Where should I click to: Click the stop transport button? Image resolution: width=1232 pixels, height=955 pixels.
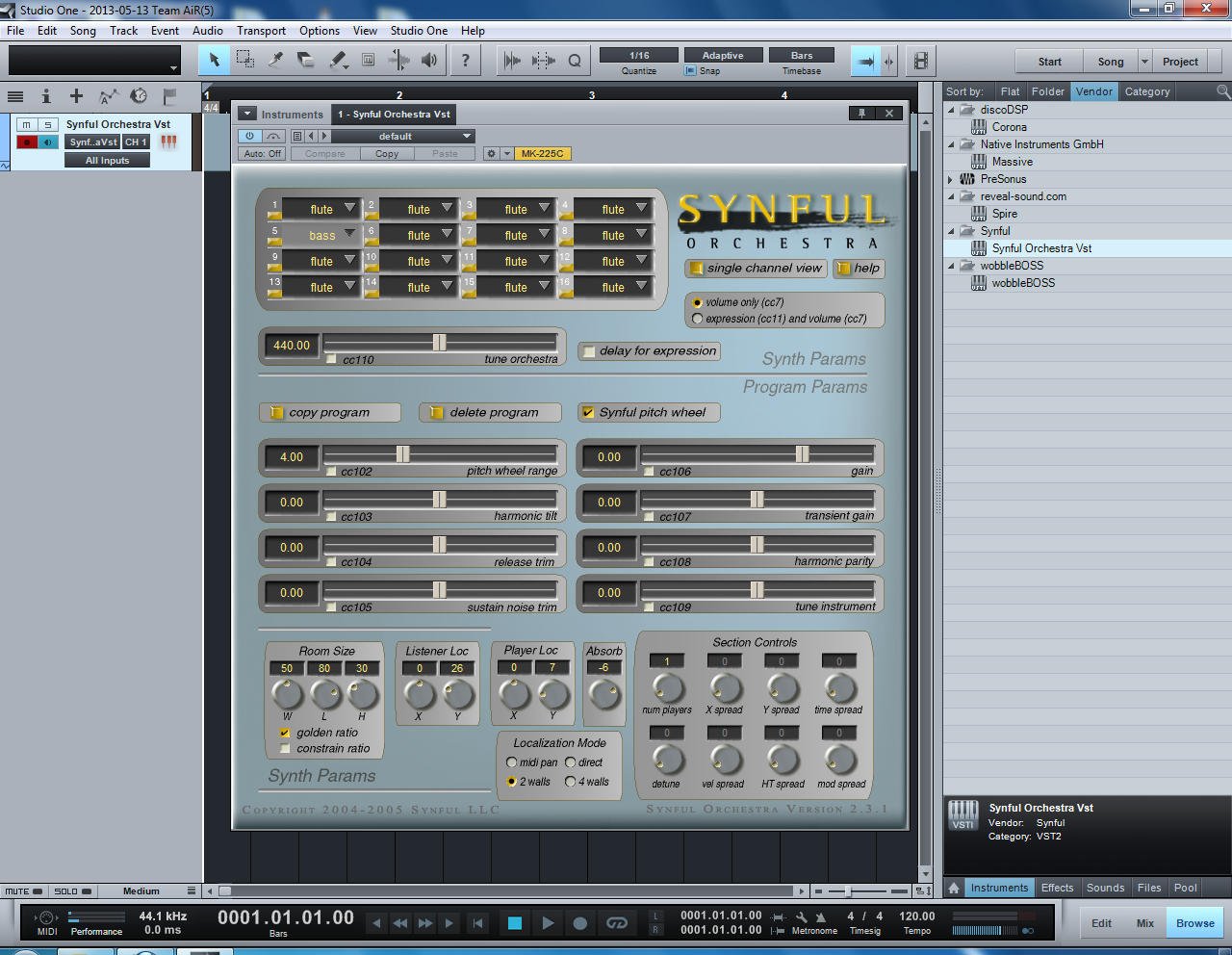[x=515, y=923]
